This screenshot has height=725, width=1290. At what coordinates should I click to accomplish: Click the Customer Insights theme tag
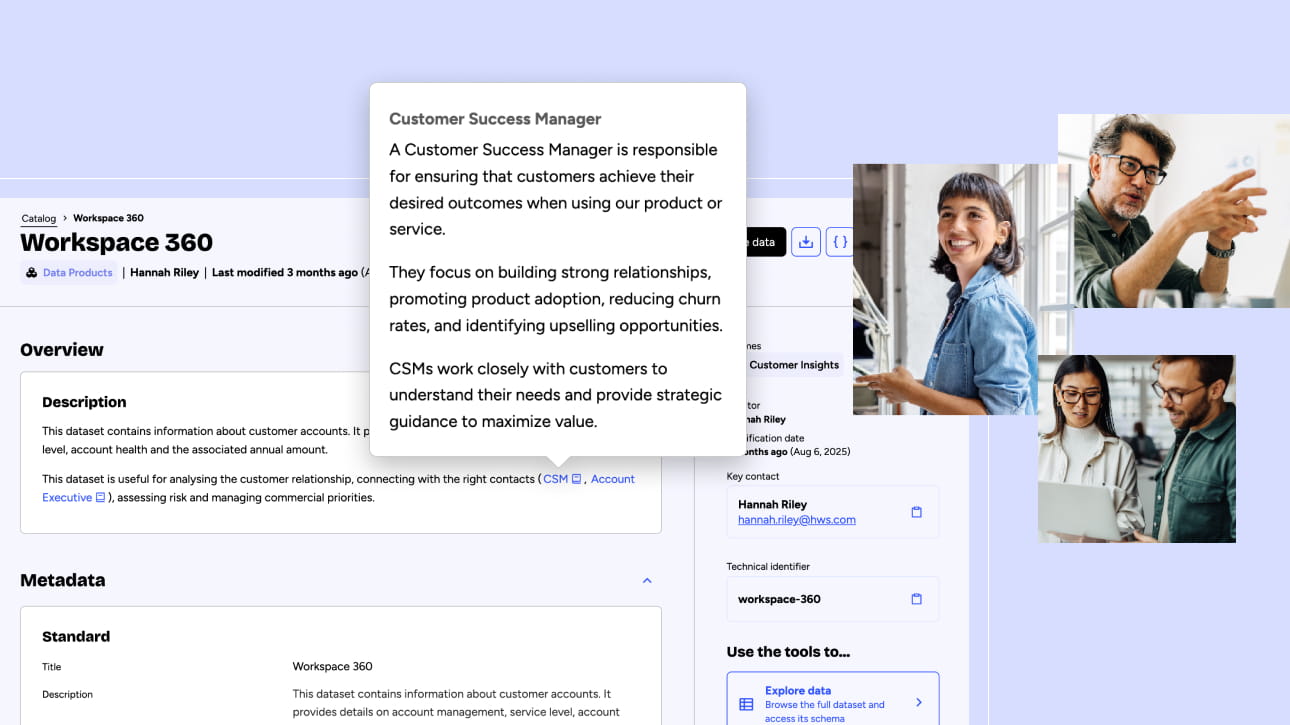coord(794,365)
